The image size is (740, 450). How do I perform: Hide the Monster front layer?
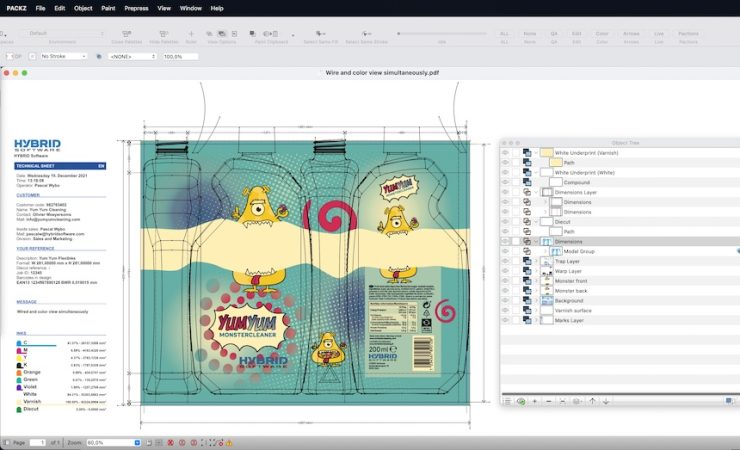(505, 281)
